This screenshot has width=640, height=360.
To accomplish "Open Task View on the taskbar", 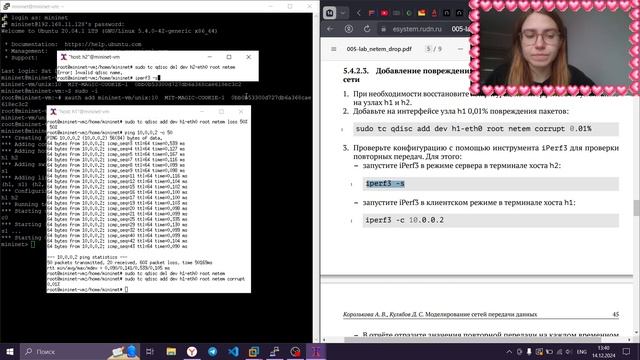I will 150,351.
